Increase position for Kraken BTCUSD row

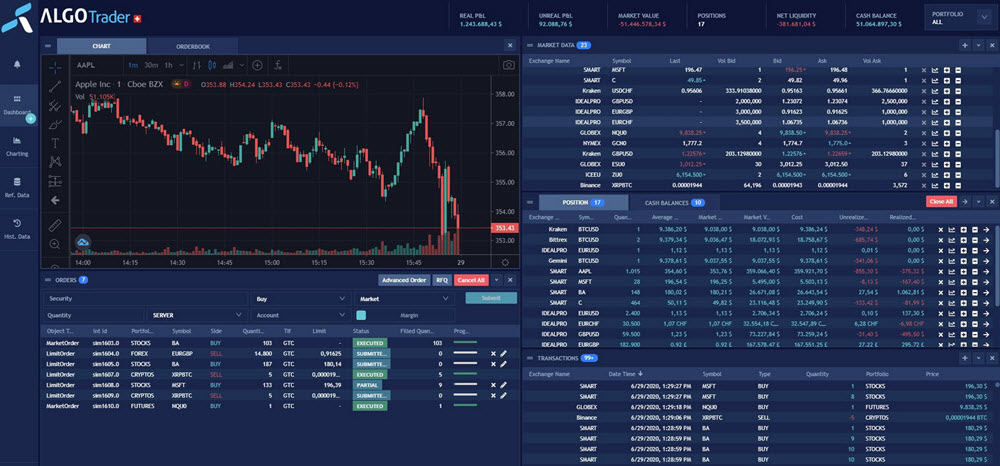point(963,229)
